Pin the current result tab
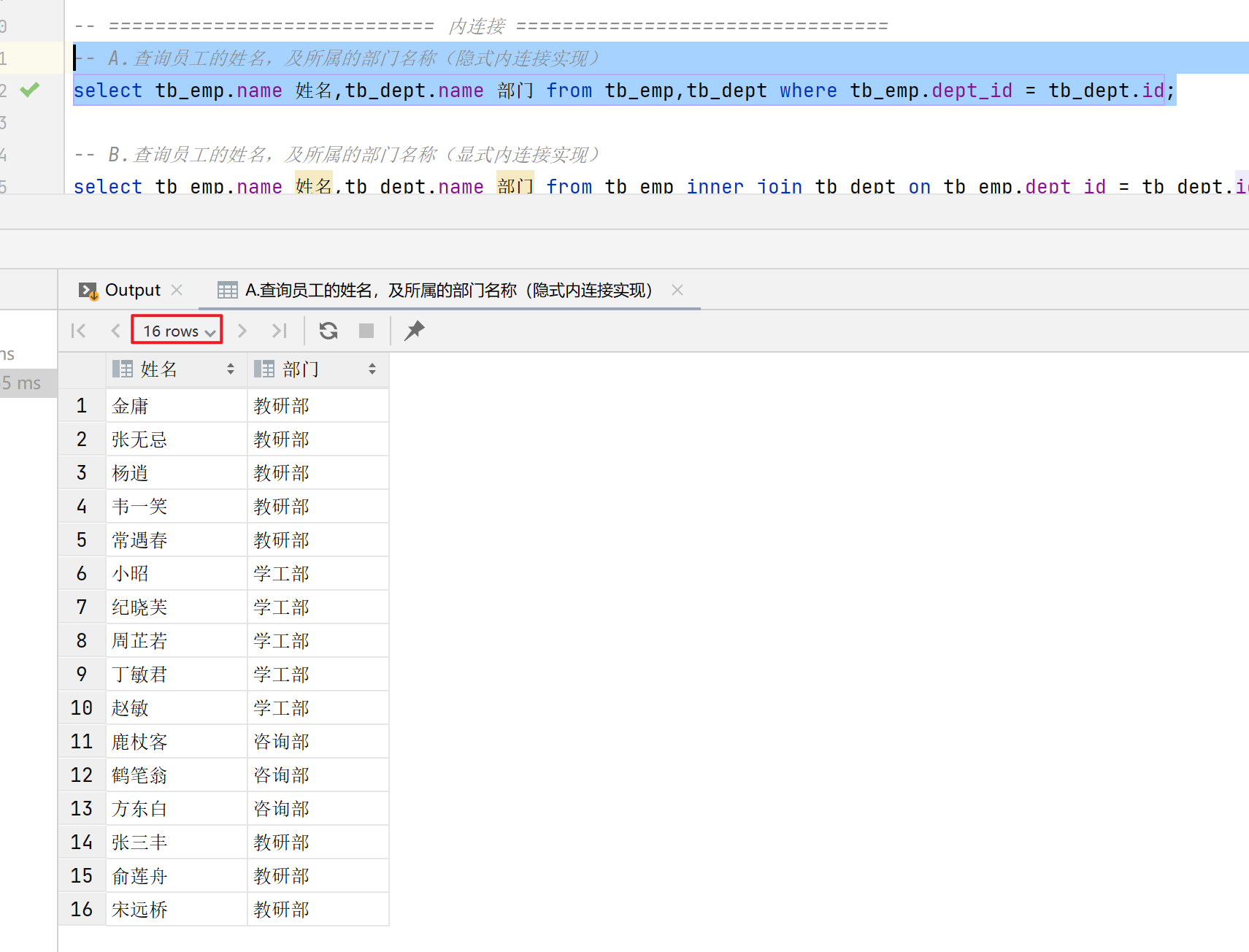This screenshot has height=952, width=1249. pyautogui.click(x=415, y=331)
